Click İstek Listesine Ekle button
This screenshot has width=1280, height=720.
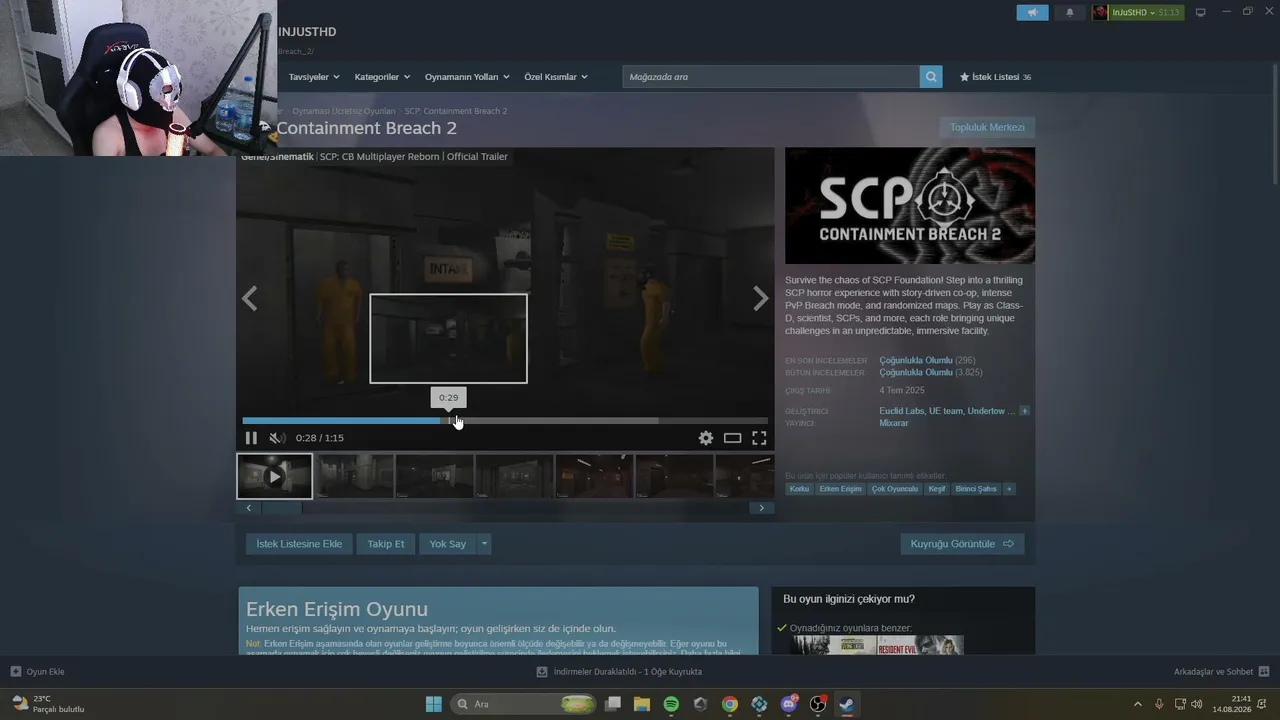pos(299,544)
